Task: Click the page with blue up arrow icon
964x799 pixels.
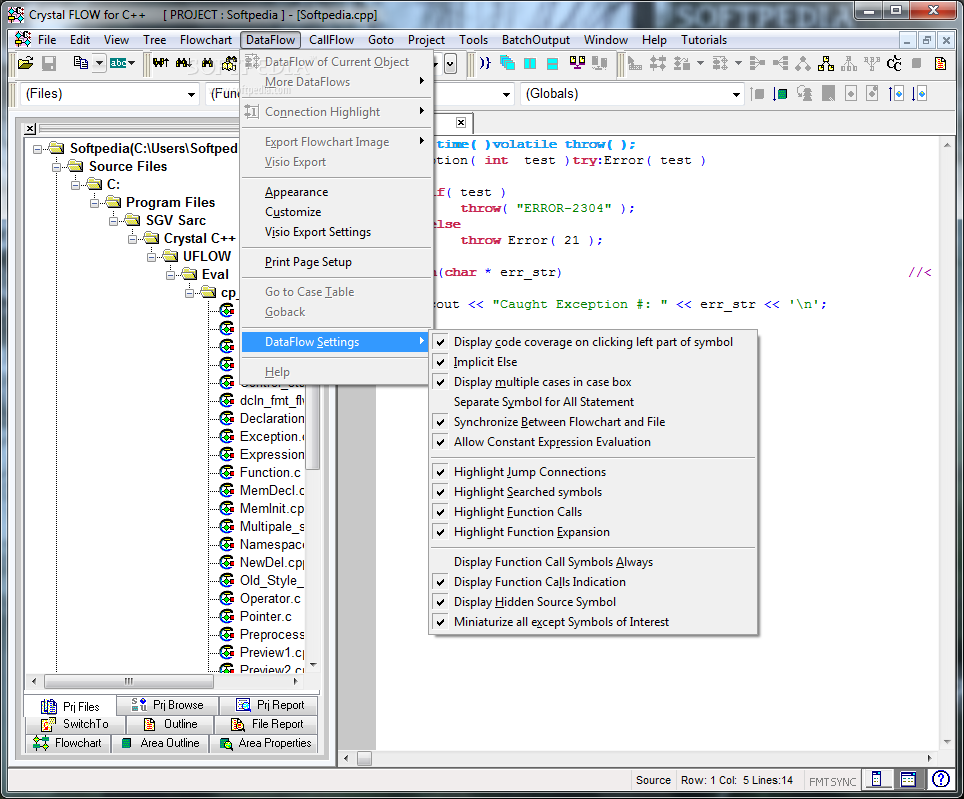Action: pyautogui.click(x=896, y=93)
